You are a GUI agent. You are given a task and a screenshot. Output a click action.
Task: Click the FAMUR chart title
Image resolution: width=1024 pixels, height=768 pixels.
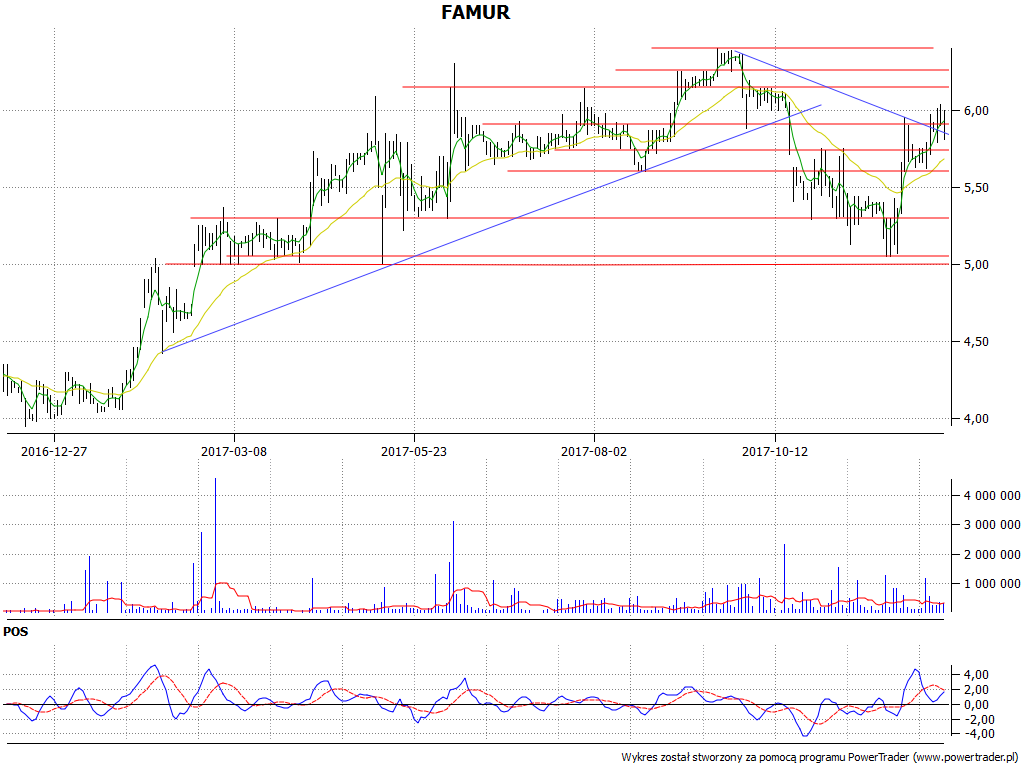[x=475, y=12]
